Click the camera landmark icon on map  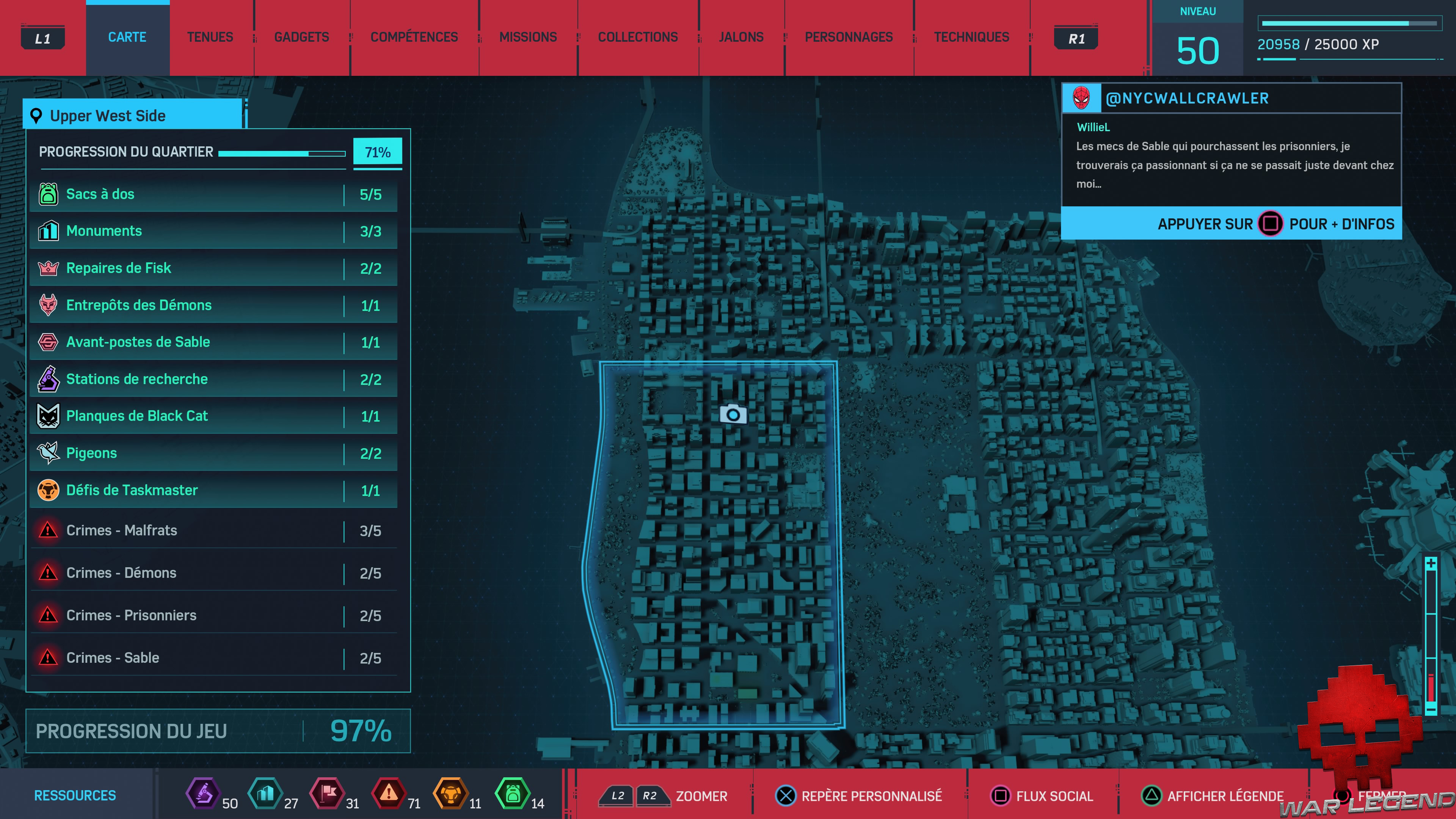tap(733, 415)
